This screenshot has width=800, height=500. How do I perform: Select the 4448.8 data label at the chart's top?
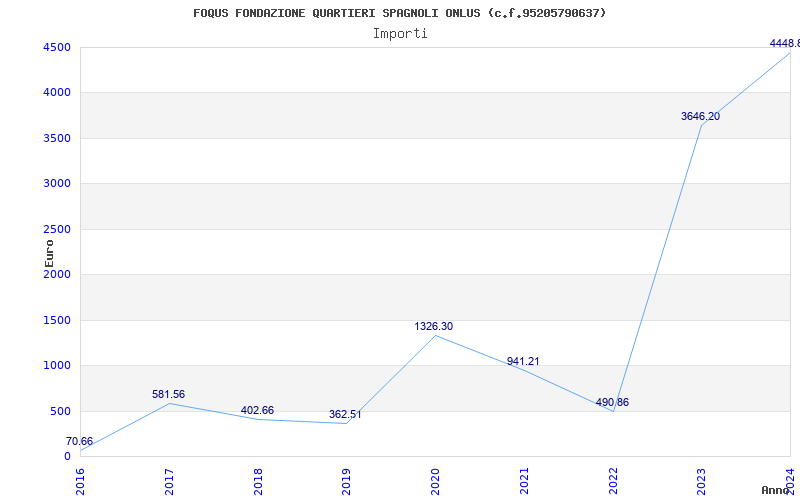tap(785, 43)
